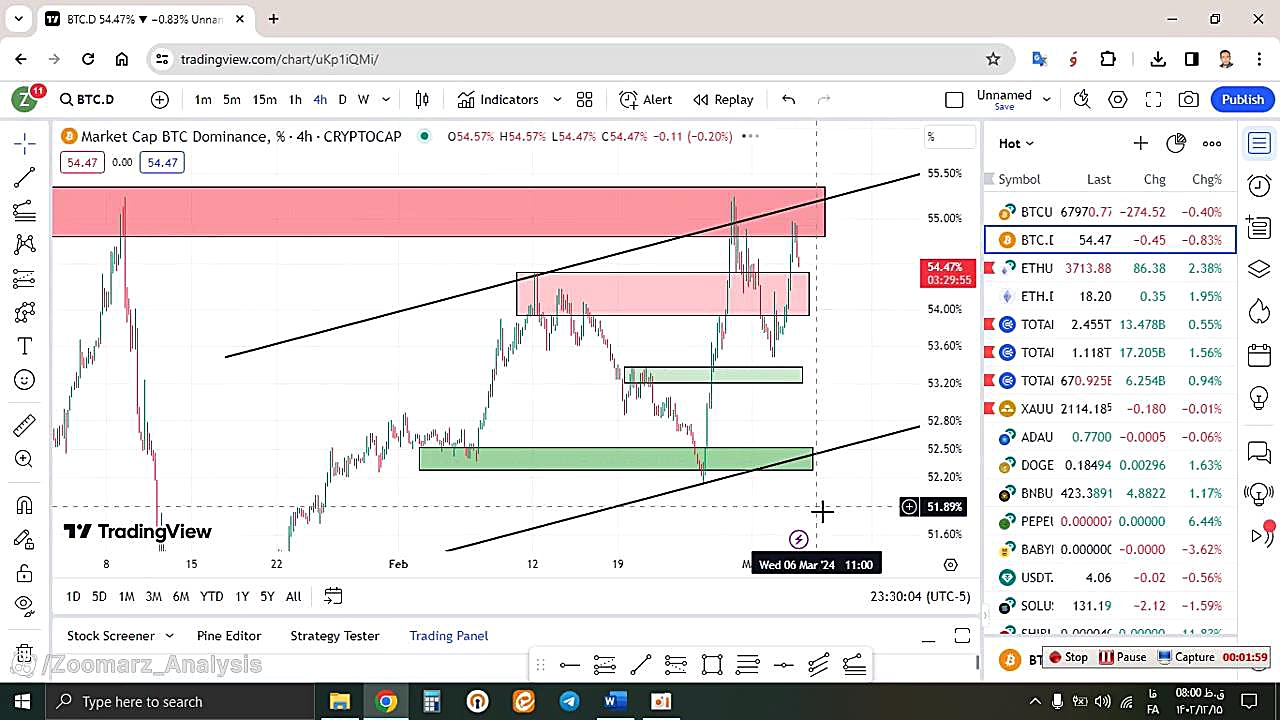Undo the last chart action
1280x720 pixels.
[788, 99]
